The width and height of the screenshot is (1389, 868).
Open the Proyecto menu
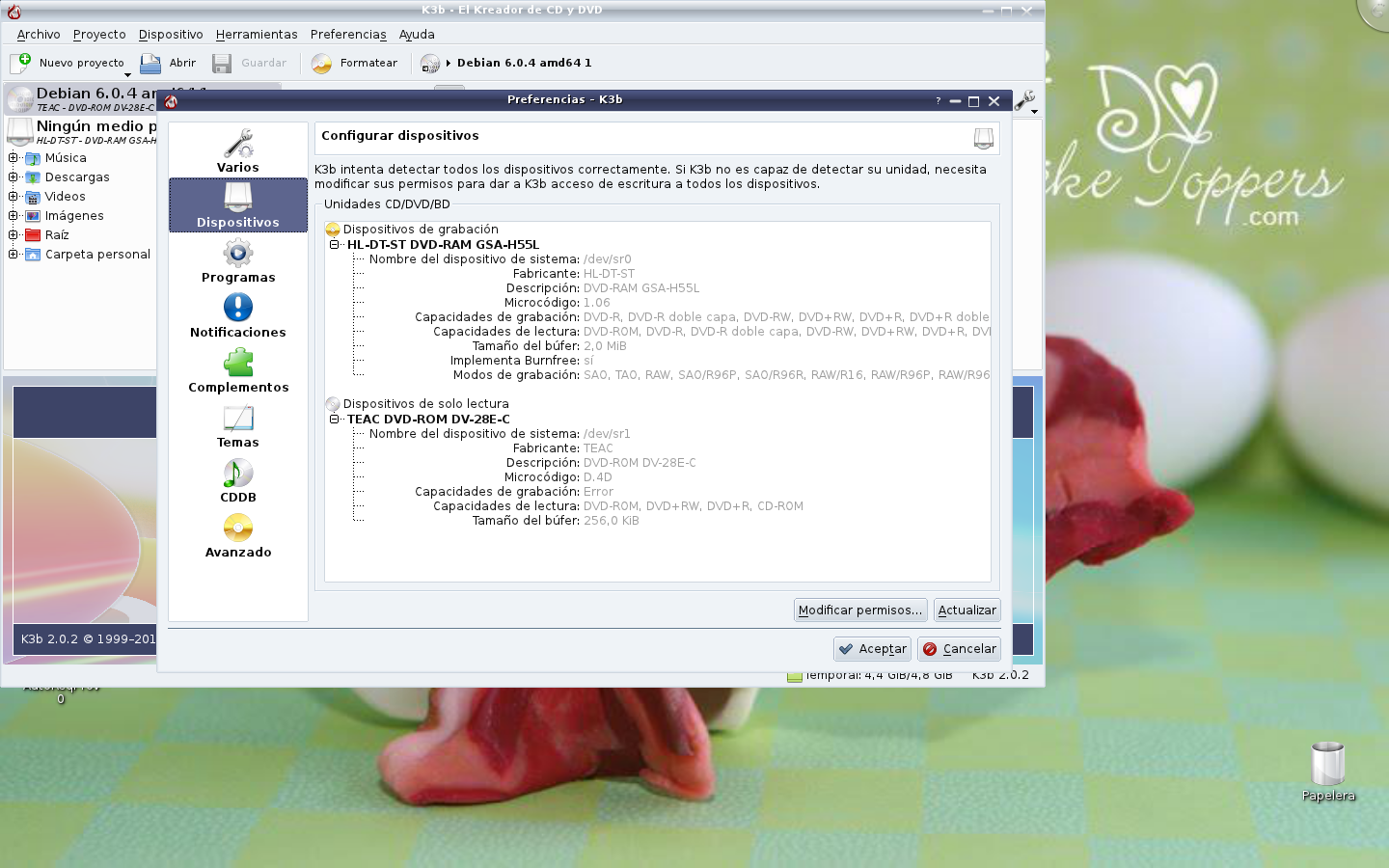click(99, 35)
